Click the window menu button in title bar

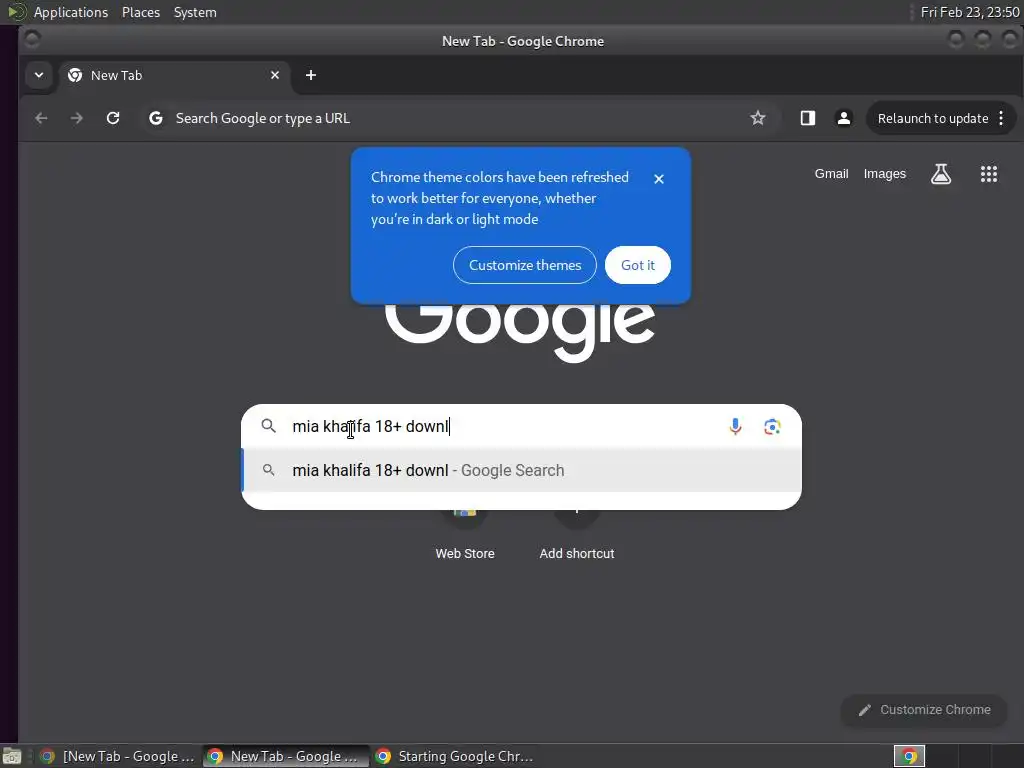click(x=32, y=40)
